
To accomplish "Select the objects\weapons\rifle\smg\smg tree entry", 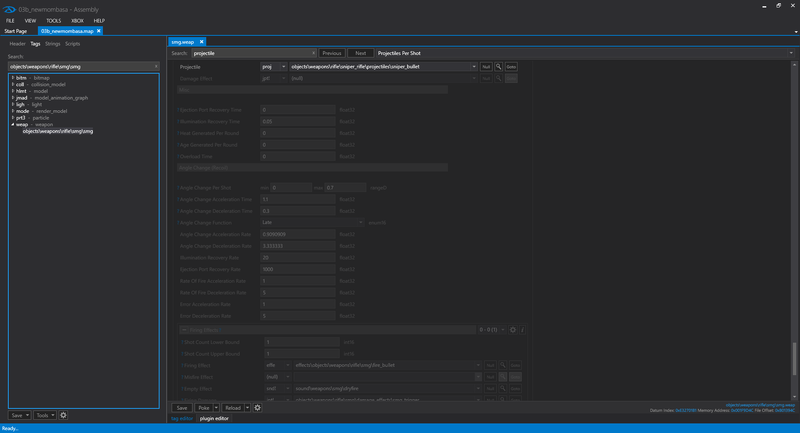I will point(58,131).
